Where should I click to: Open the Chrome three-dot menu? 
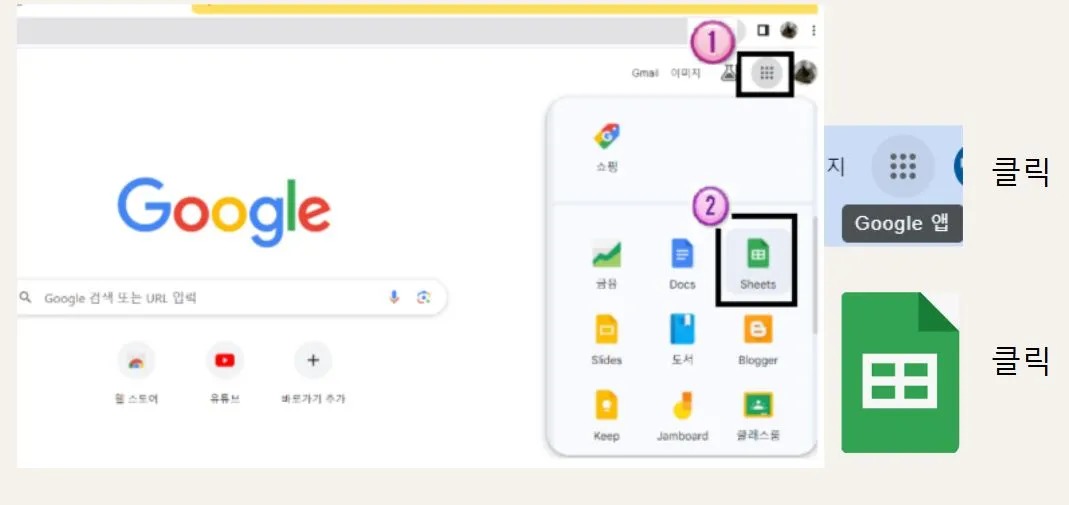pos(814,31)
